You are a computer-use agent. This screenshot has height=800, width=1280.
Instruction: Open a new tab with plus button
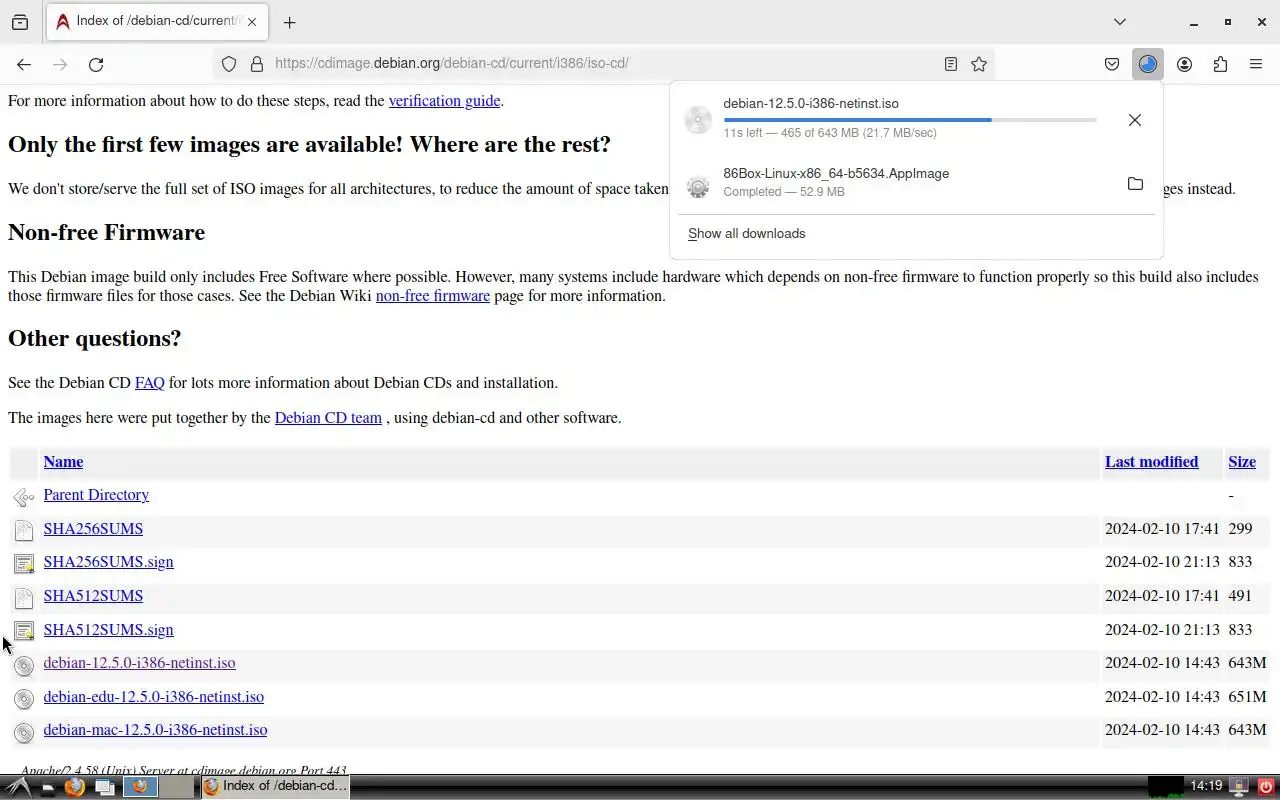tap(289, 22)
